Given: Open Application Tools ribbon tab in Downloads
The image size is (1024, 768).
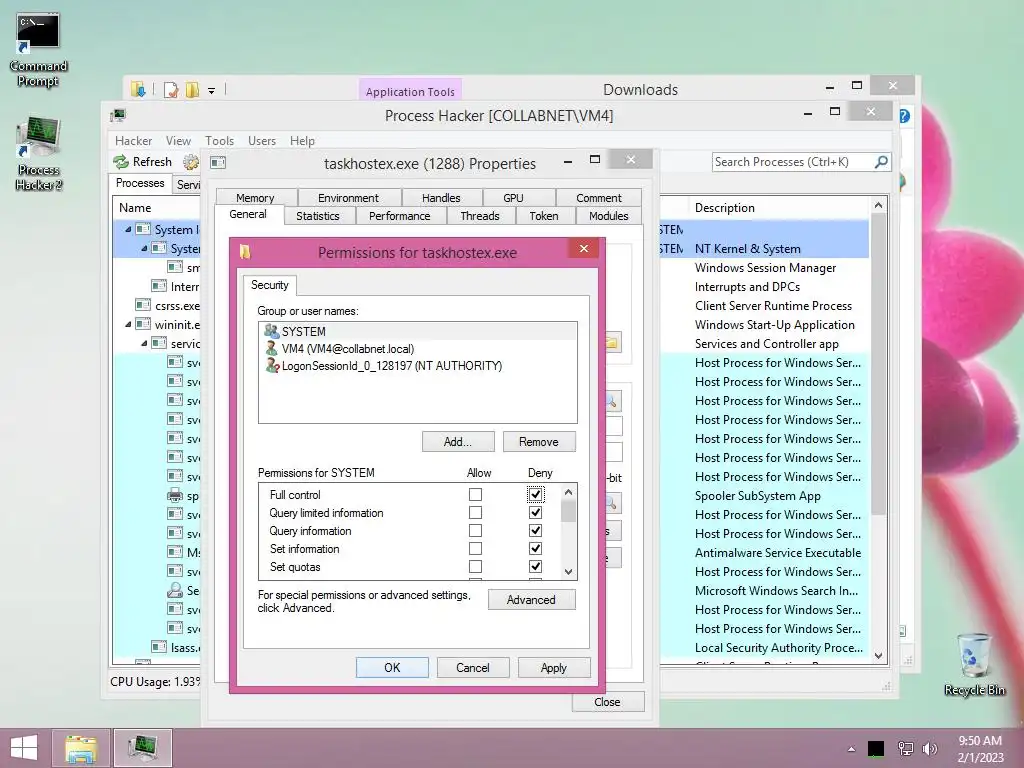Looking at the screenshot, I should pyautogui.click(x=410, y=91).
